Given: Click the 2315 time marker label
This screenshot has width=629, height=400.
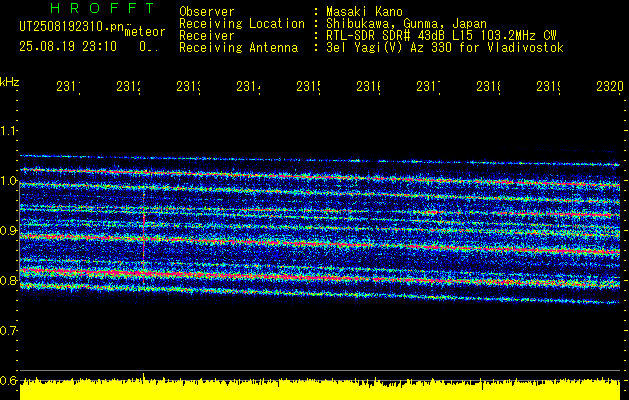Looking at the screenshot, I should 309,87.
